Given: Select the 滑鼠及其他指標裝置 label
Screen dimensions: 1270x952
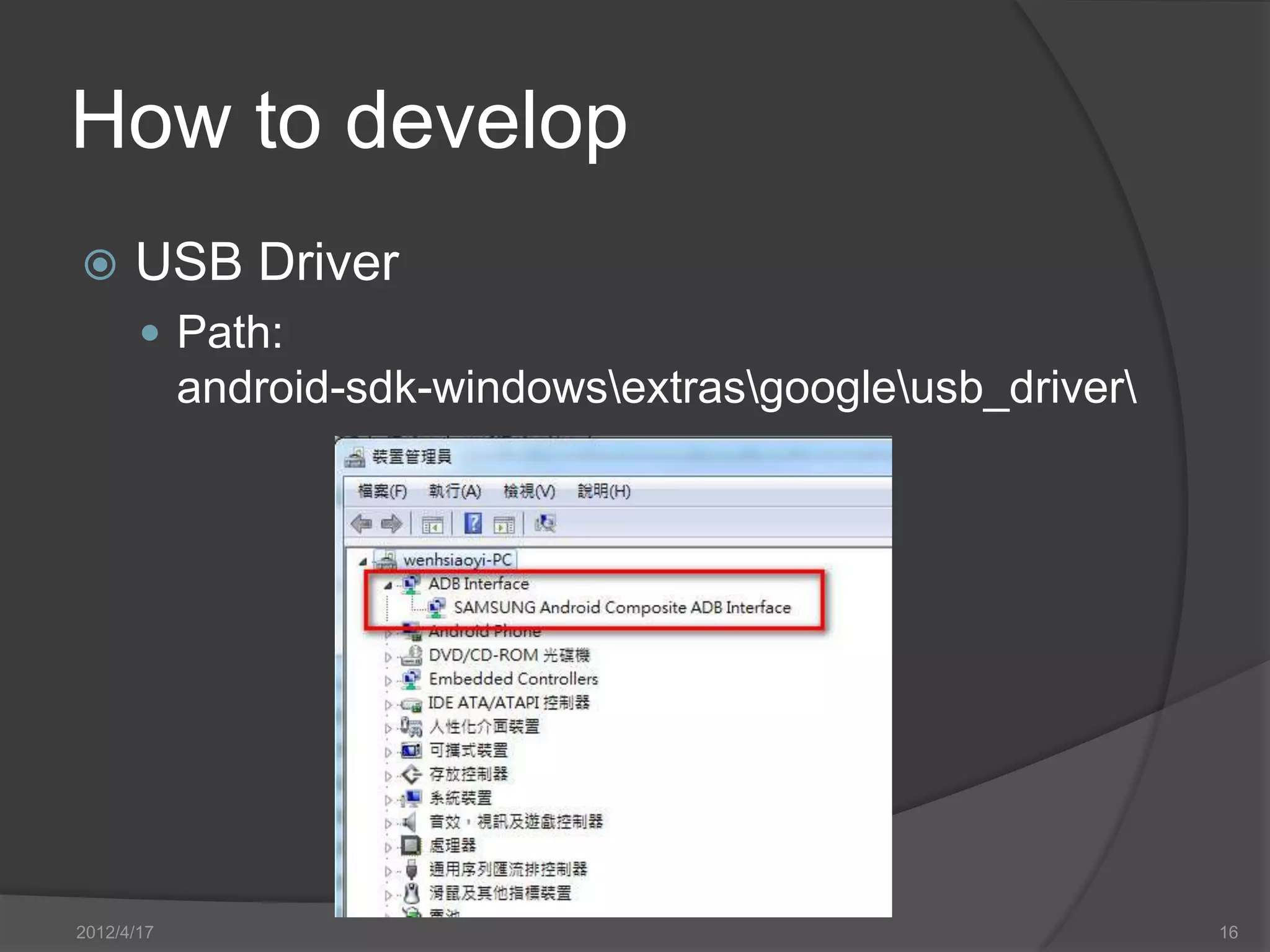Looking at the screenshot, I should tap(500, 893).
